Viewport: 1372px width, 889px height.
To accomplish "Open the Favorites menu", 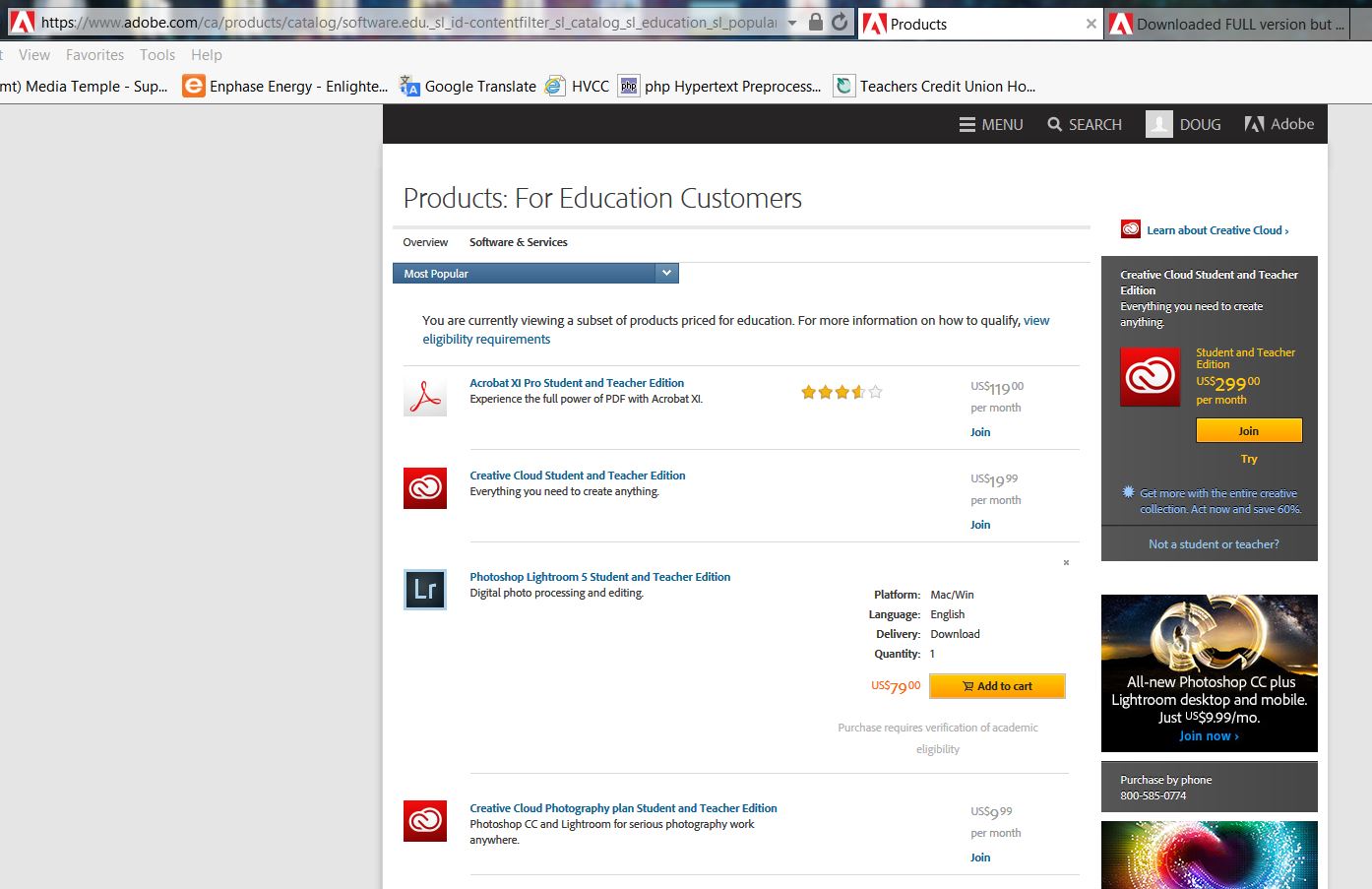I will [94, 54].
